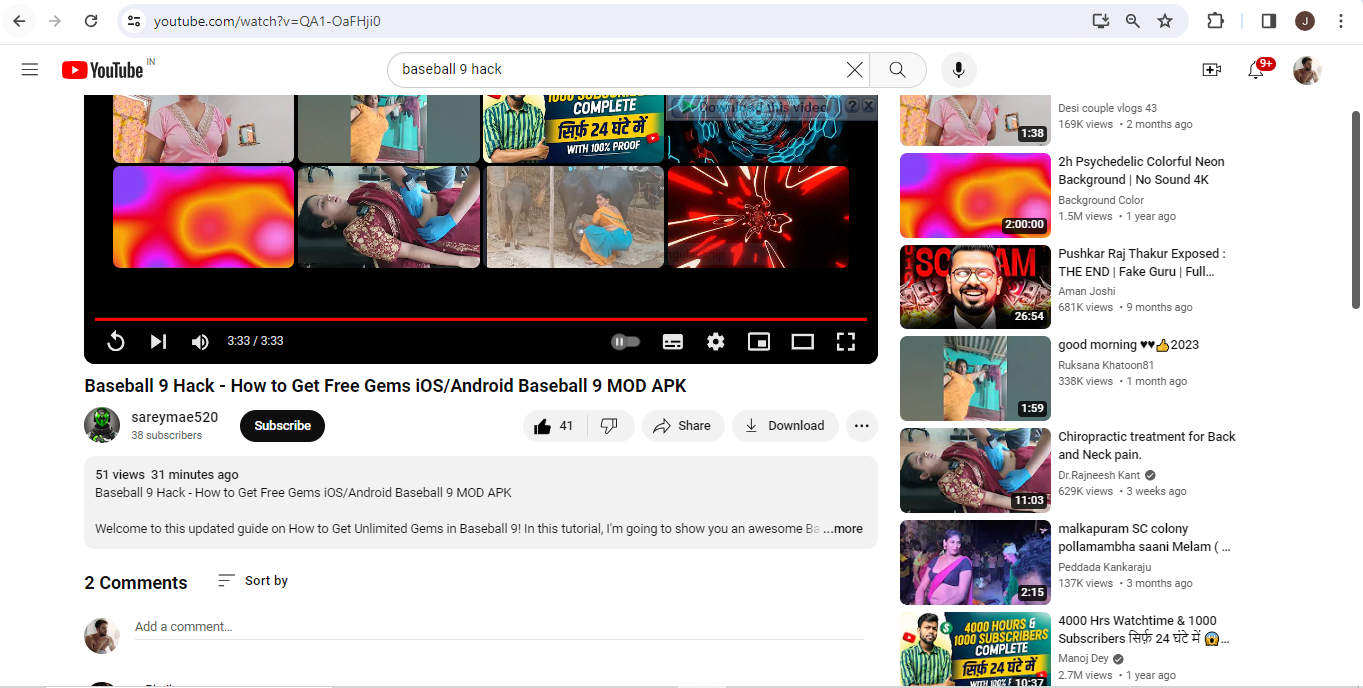The width and height of the screenshot is (1363, 688).
Task: Clear the search box text
Action: 854,69
